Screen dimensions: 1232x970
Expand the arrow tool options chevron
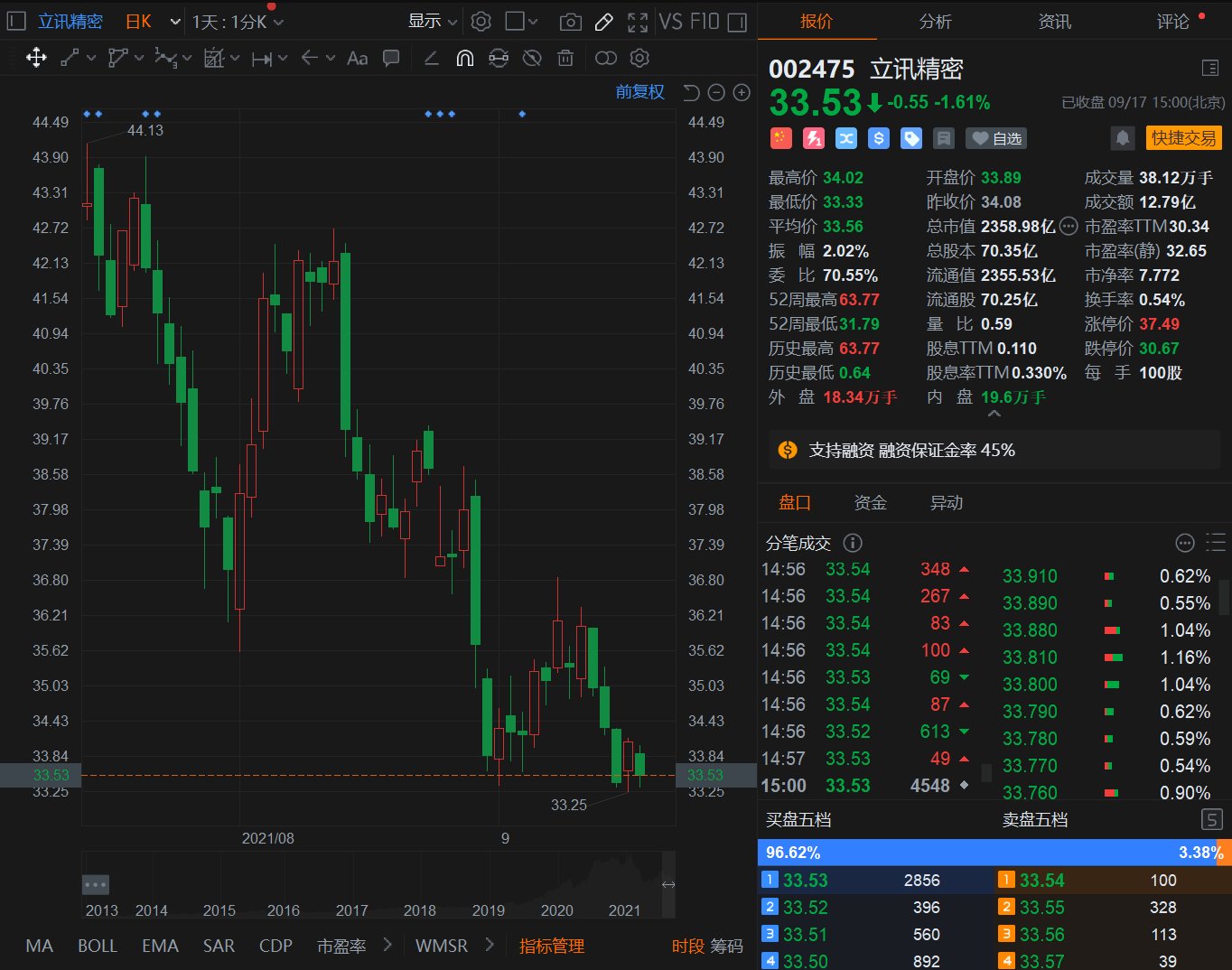(331, 59)
